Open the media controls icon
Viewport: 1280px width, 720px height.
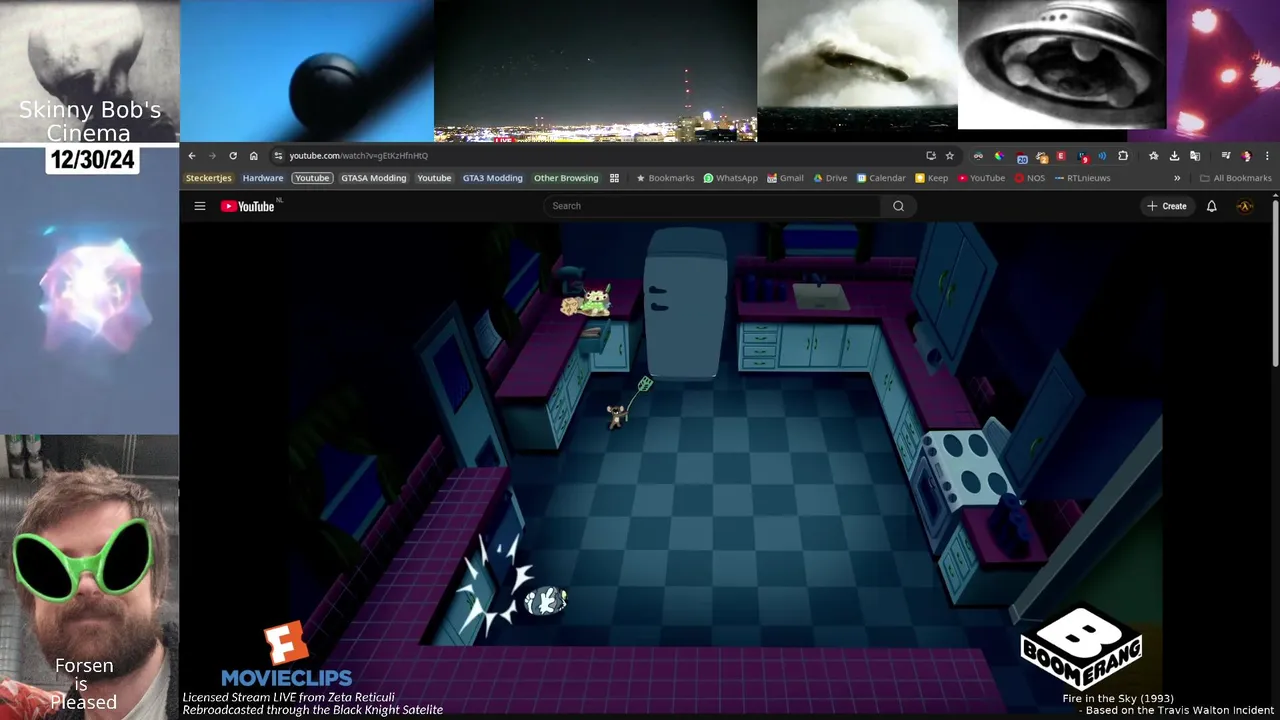1226,156
